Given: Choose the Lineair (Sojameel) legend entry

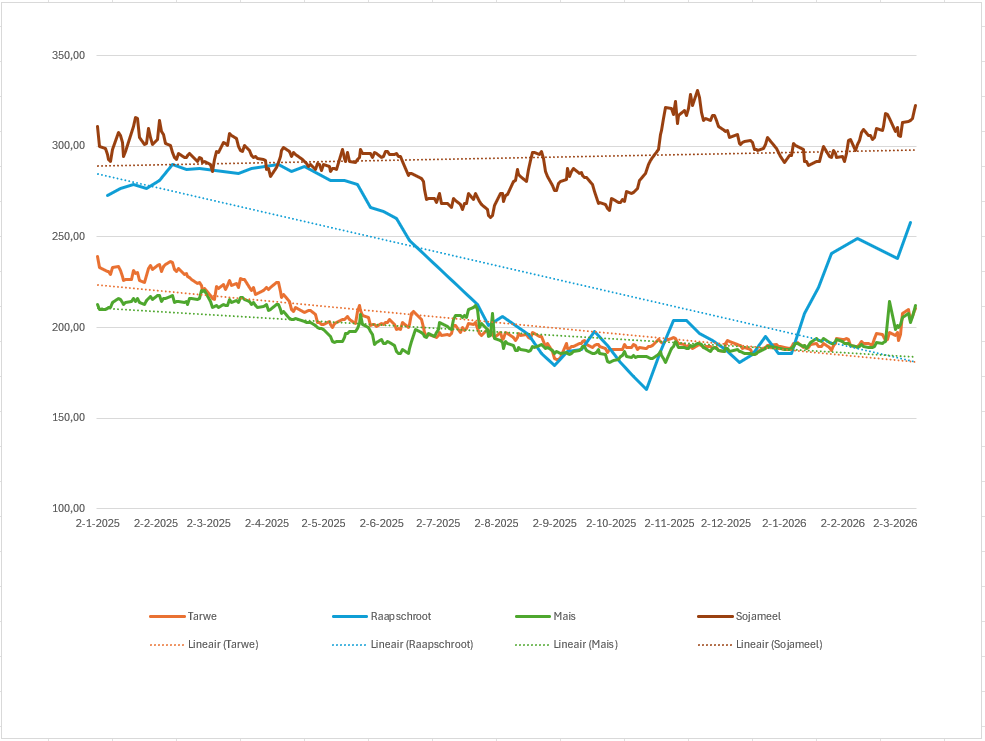Looking at the screenshot, I should [778, 645].
